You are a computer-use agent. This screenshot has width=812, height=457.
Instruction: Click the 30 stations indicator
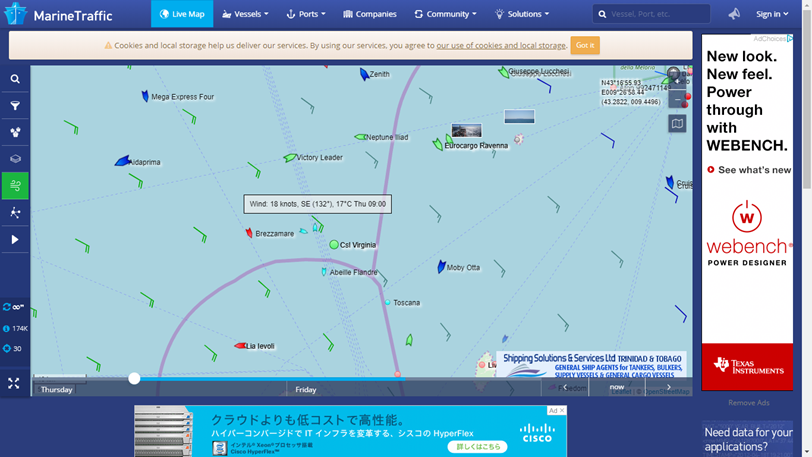(12, 349)
